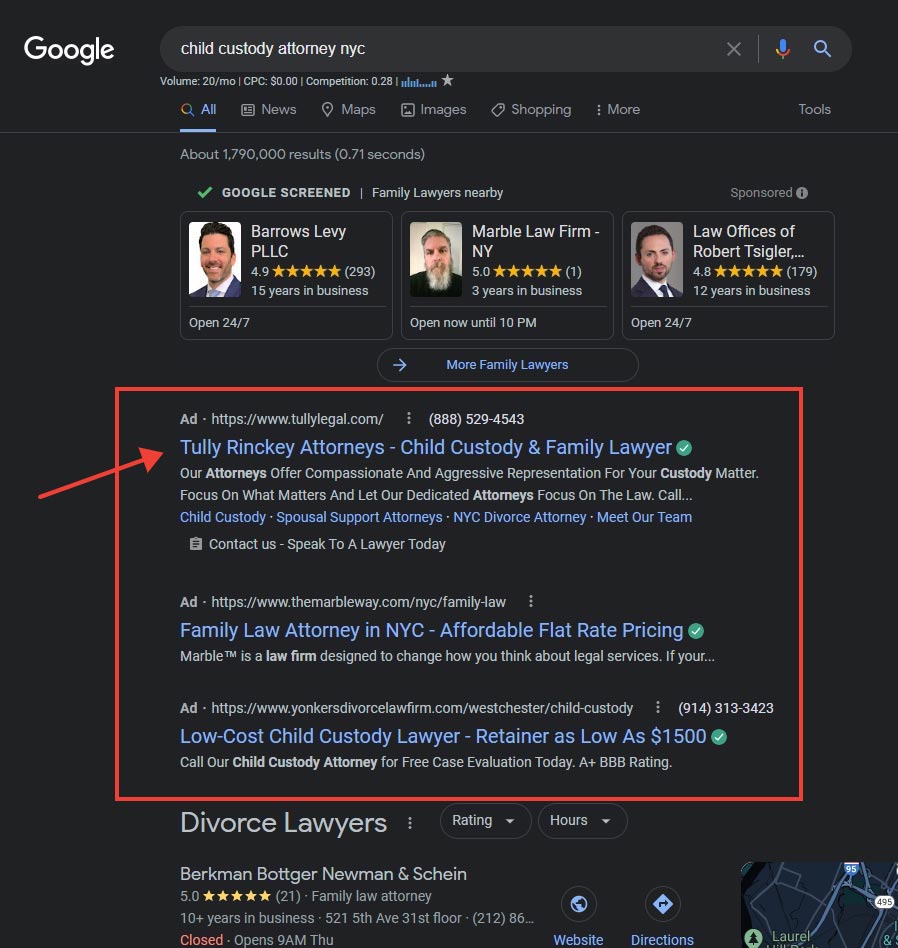Open the Marble Law Firm - NY card

coord(507,275)
